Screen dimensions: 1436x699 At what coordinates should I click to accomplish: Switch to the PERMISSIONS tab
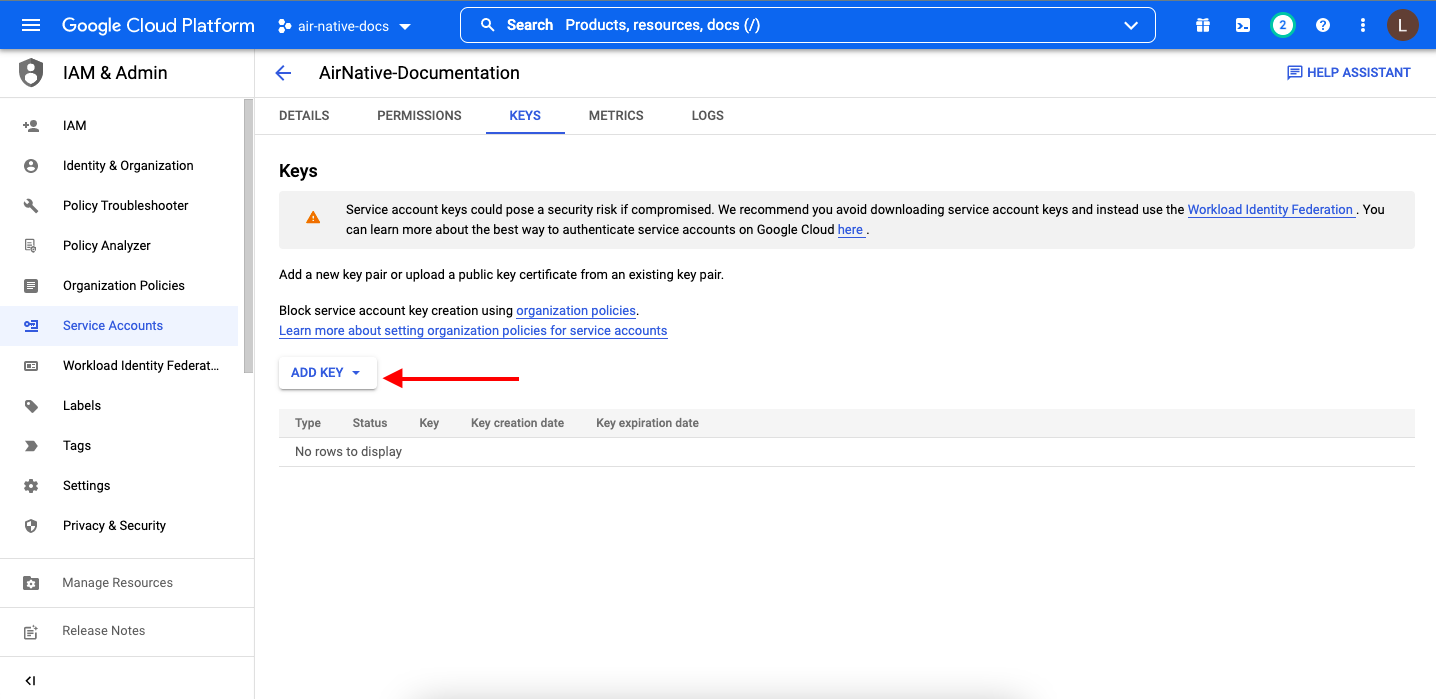tap(419, 116)
